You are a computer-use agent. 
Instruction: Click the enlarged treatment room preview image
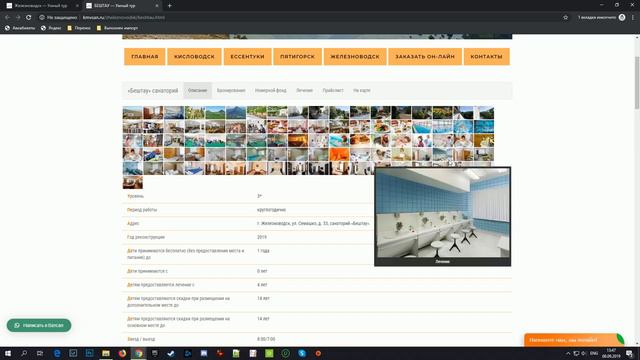pyautogui.click(x=442, y=213)
